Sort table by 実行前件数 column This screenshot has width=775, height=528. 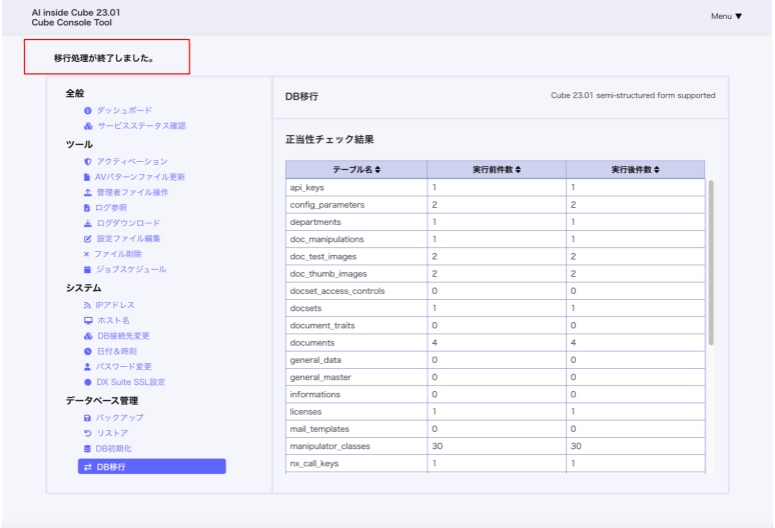pyautogui.click(x=496, y=170)
